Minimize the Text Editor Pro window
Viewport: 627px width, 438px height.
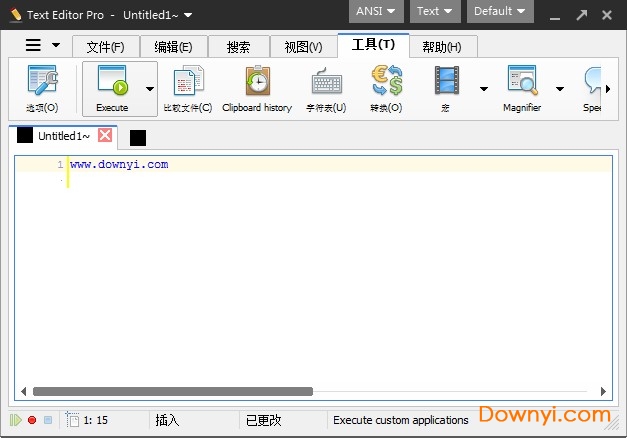point(555,17)
